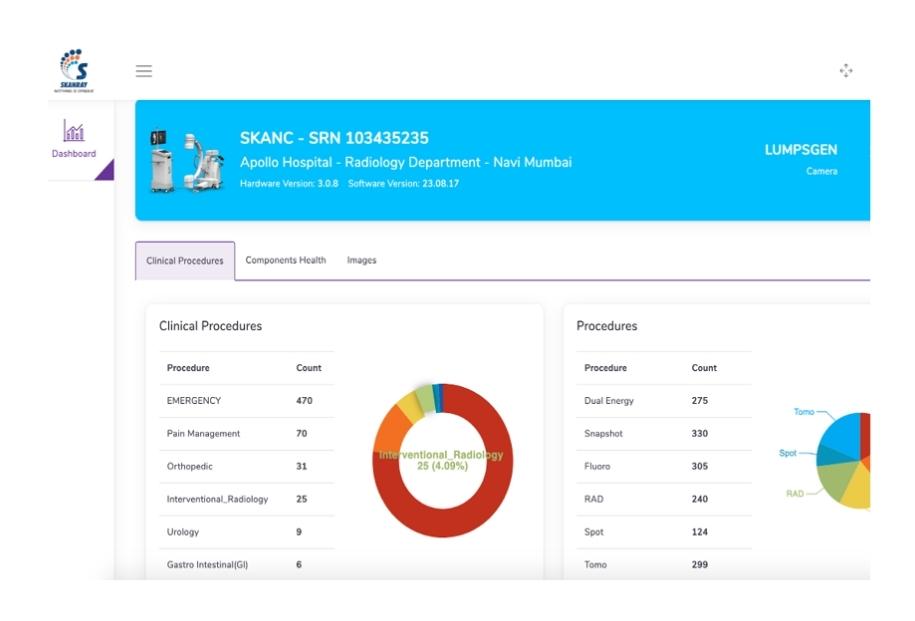Click the SKANC - SRN 103435235 title
915x621 pixels.
334,138
